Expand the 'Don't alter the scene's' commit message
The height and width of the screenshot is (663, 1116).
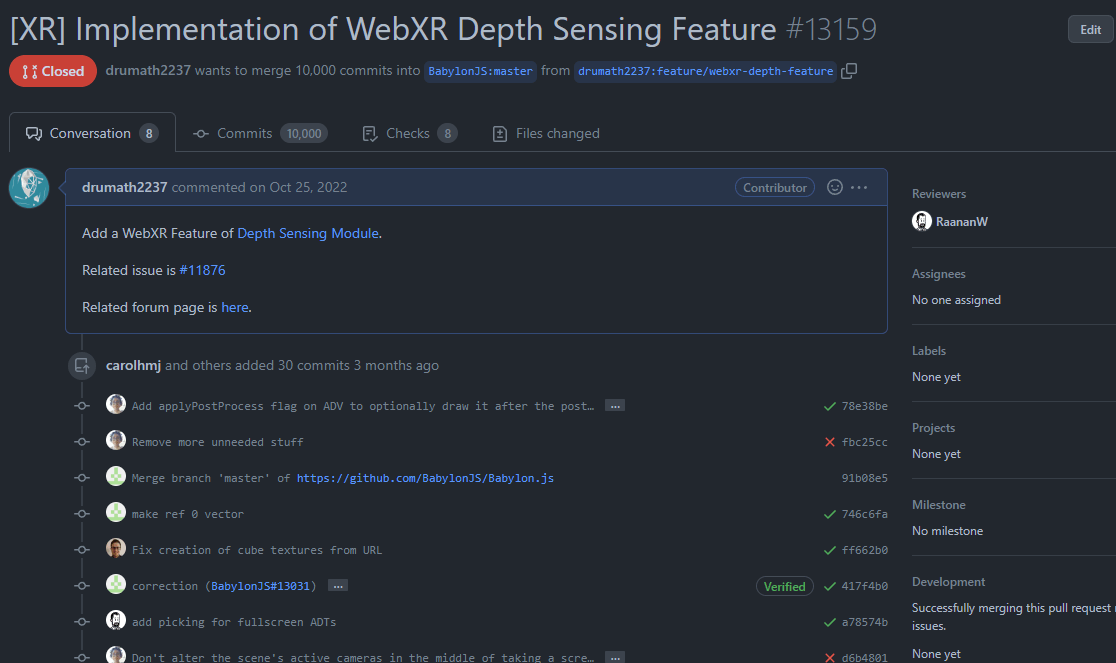click(615, 657)
